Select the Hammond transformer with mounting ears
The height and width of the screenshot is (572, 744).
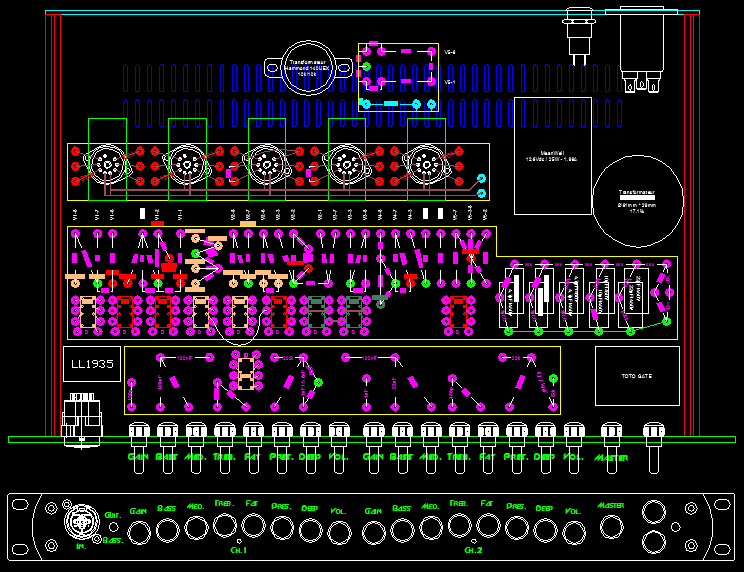coord(309,68)
